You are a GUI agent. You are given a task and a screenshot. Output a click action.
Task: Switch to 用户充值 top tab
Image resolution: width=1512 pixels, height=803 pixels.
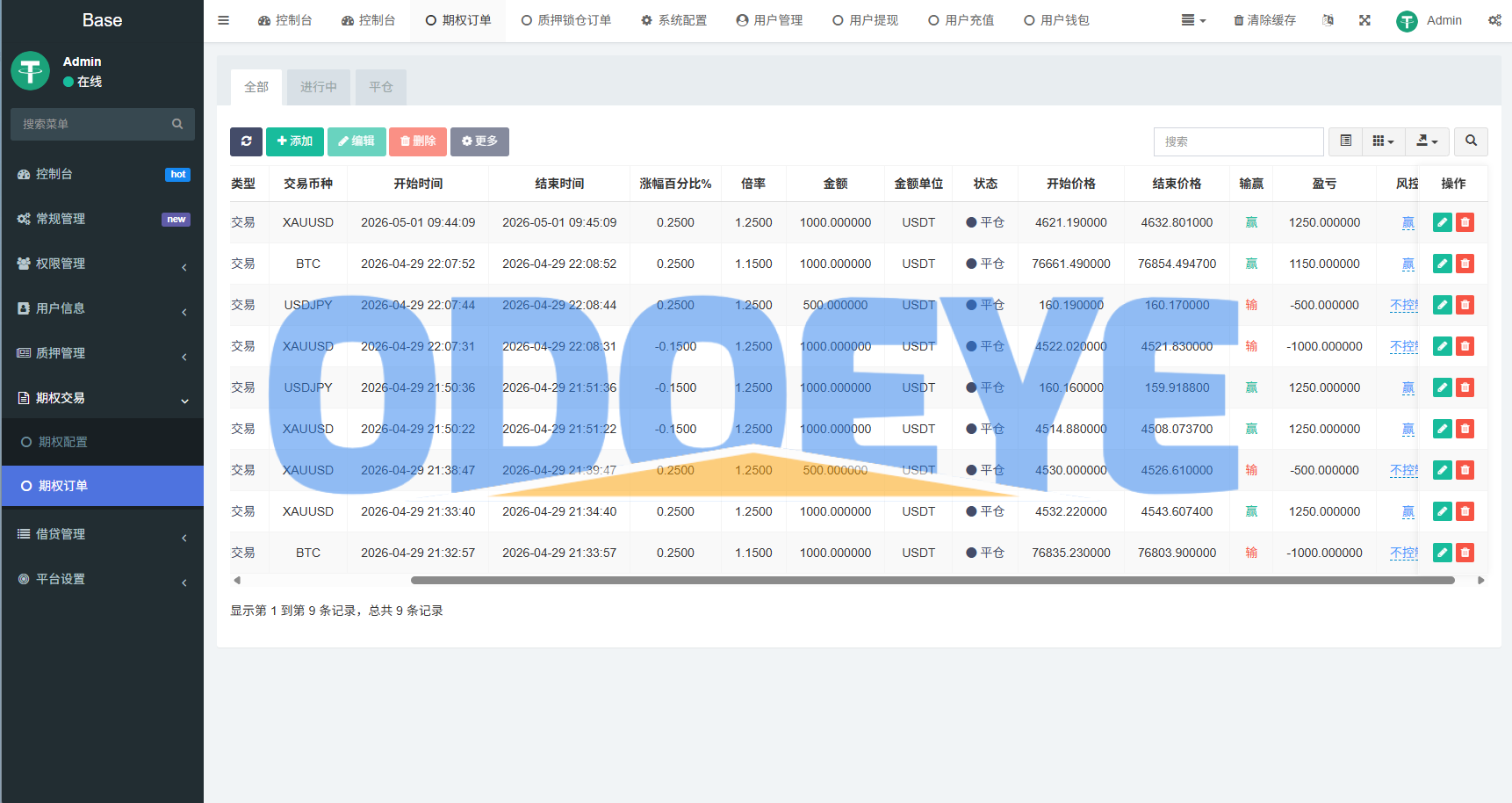[x=961, y=20]
